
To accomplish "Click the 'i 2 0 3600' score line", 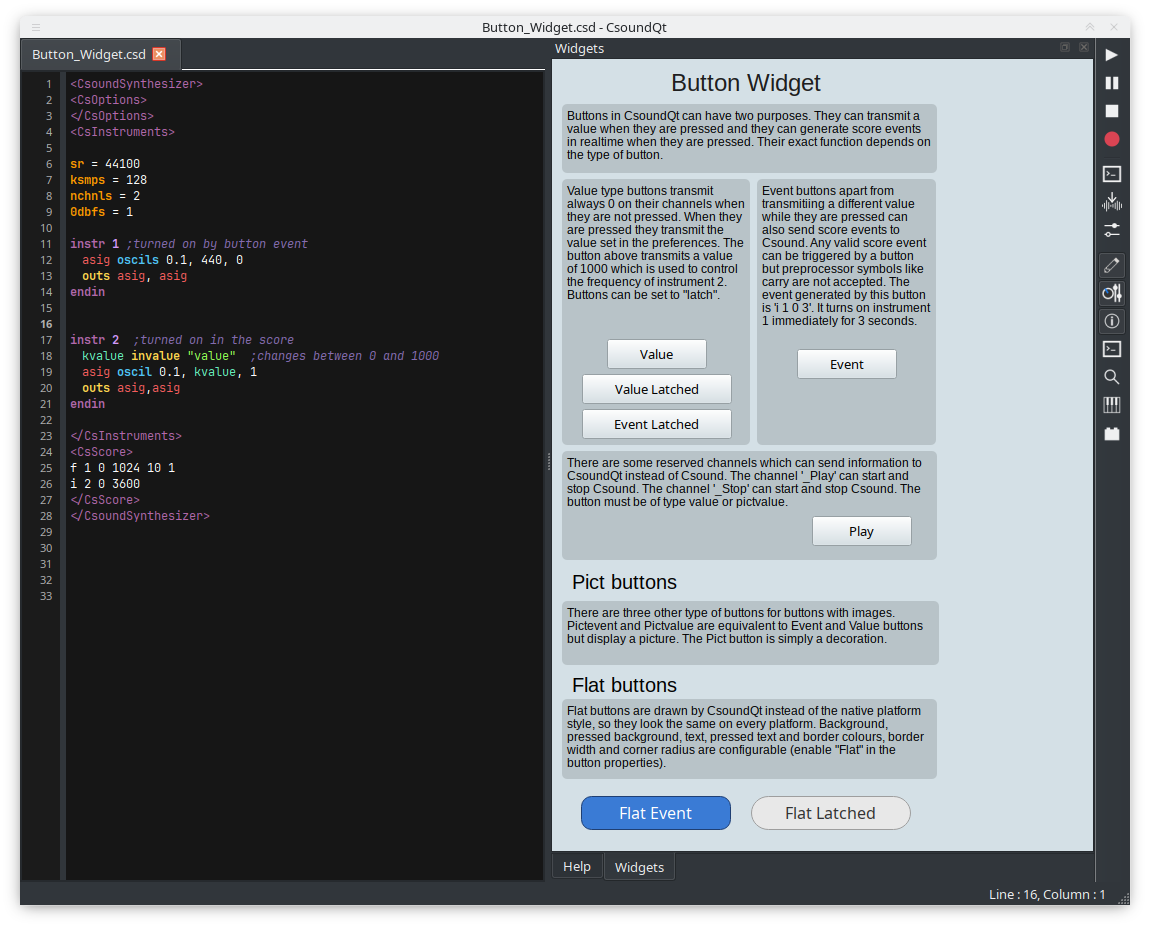I will pyautogui.click(x=105, y=484).
